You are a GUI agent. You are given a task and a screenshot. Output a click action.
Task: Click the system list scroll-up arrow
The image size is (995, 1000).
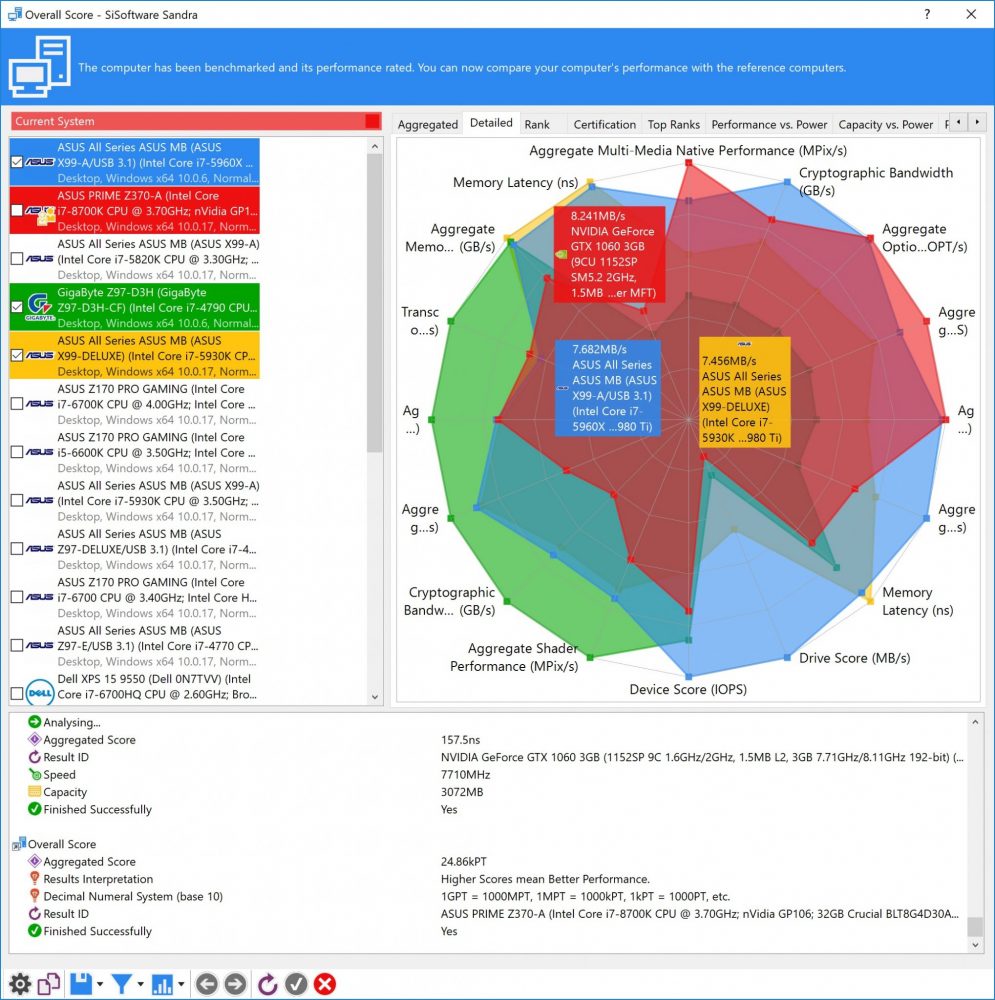pos(375,146)
